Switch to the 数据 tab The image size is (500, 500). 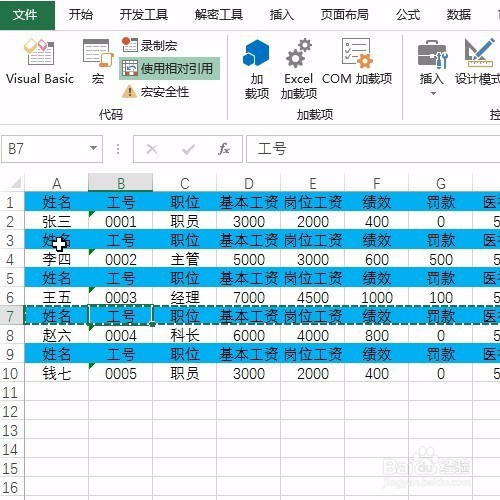459,15
